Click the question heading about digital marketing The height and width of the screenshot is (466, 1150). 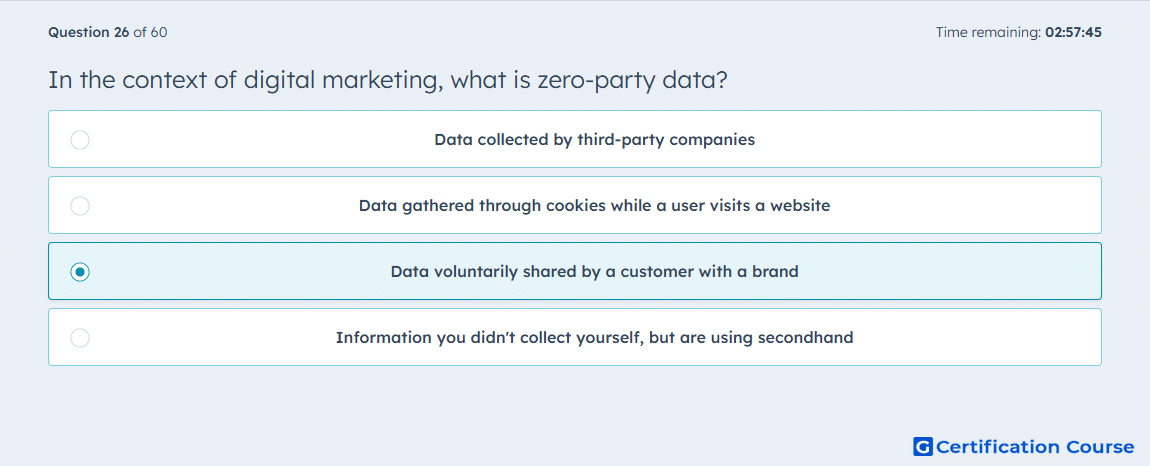[388, 79]
